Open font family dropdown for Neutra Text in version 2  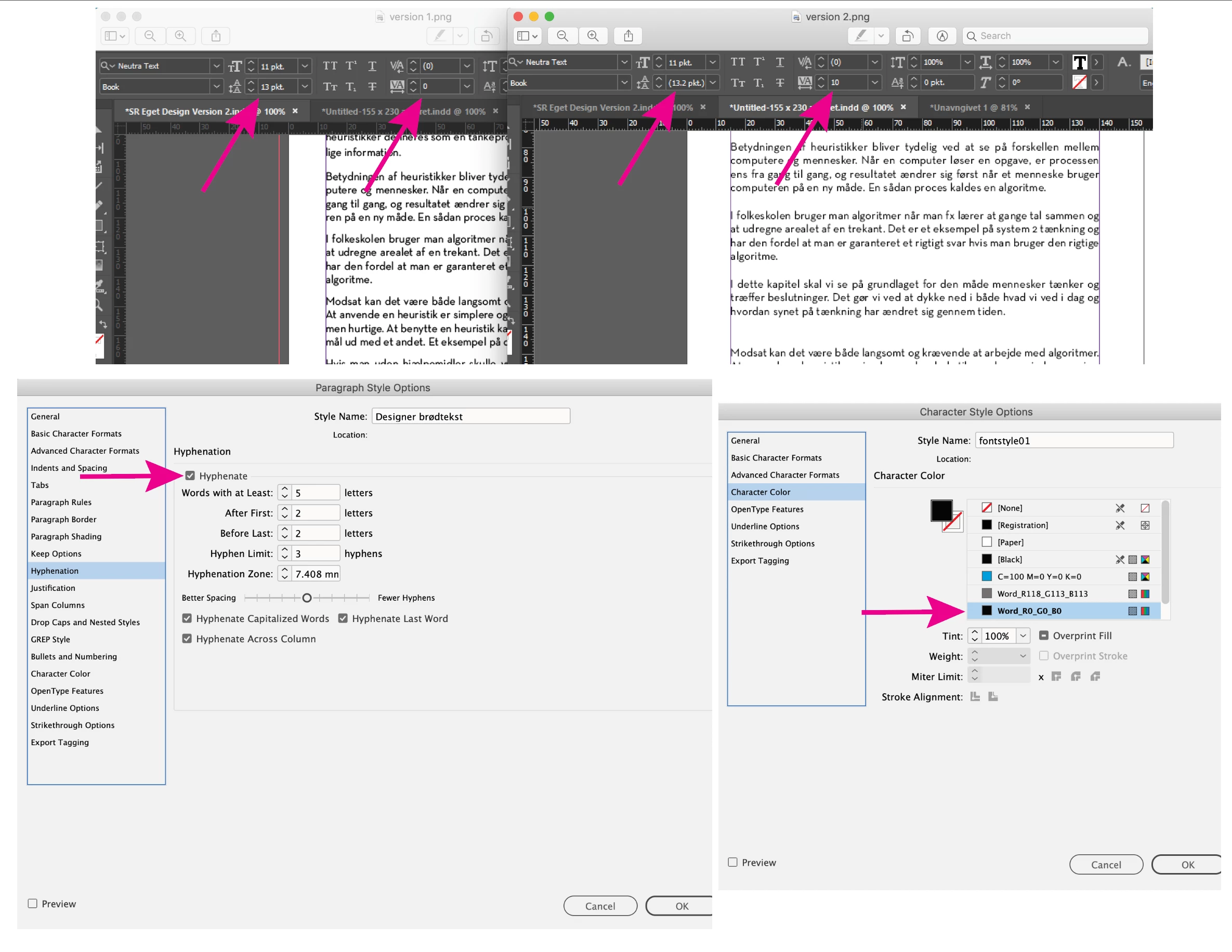pyautogui.click(x=624, y=62)
